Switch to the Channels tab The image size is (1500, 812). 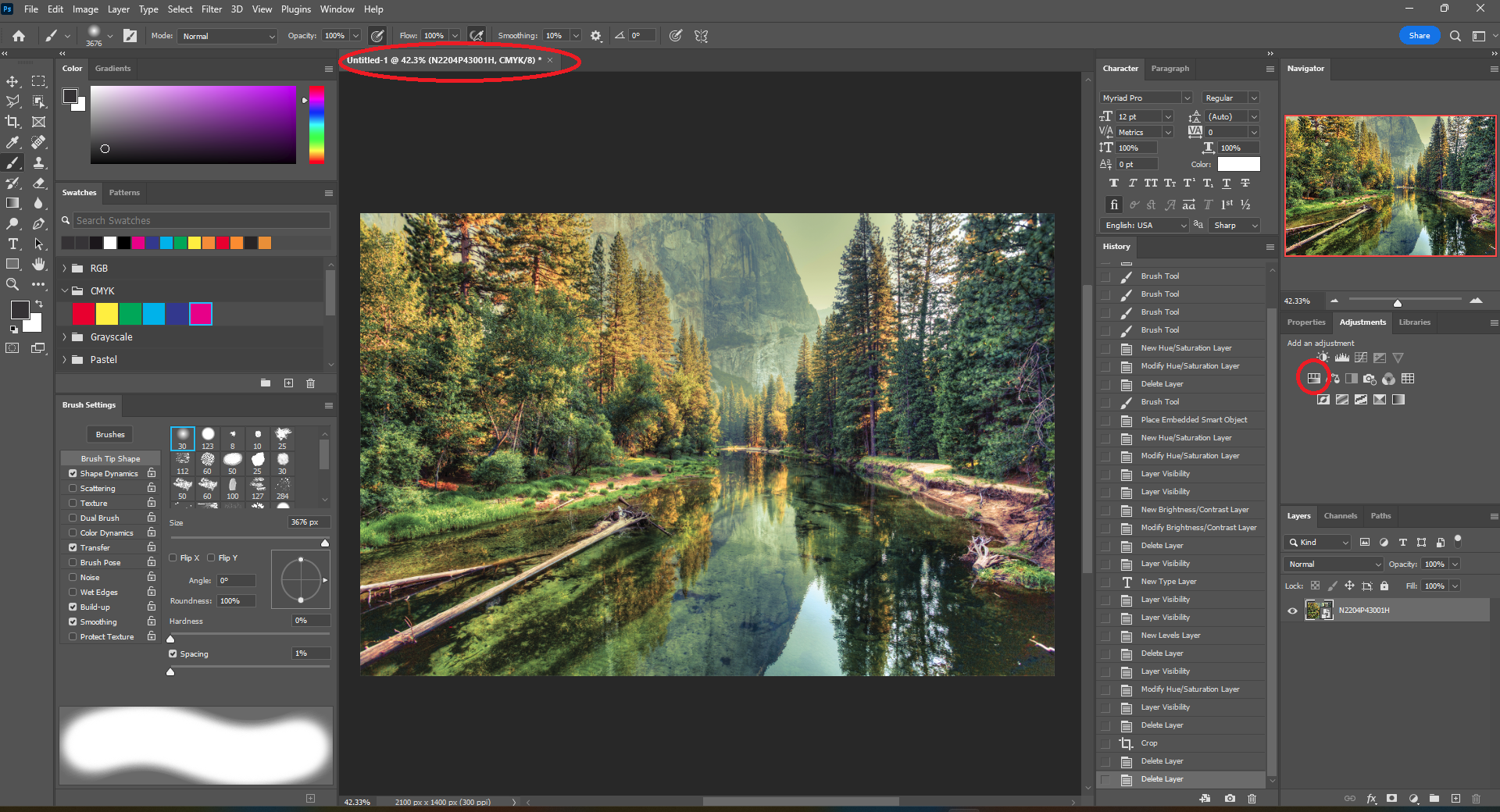(x=1340, y=516)
